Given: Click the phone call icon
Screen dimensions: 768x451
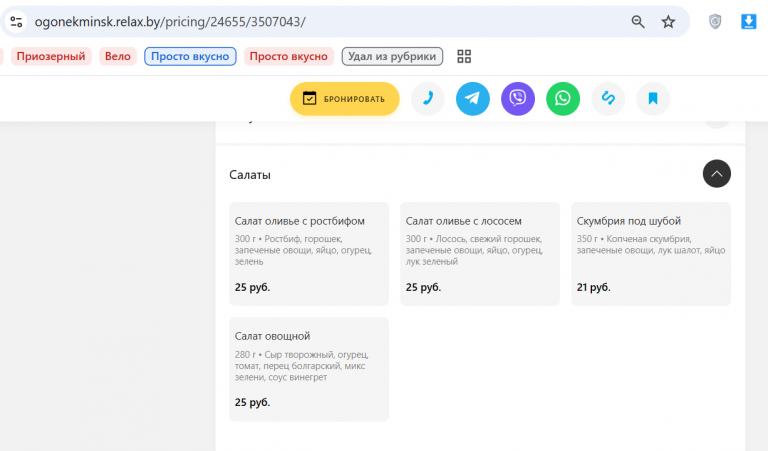Looking at the screenshot, I should [x=428, y=99].
